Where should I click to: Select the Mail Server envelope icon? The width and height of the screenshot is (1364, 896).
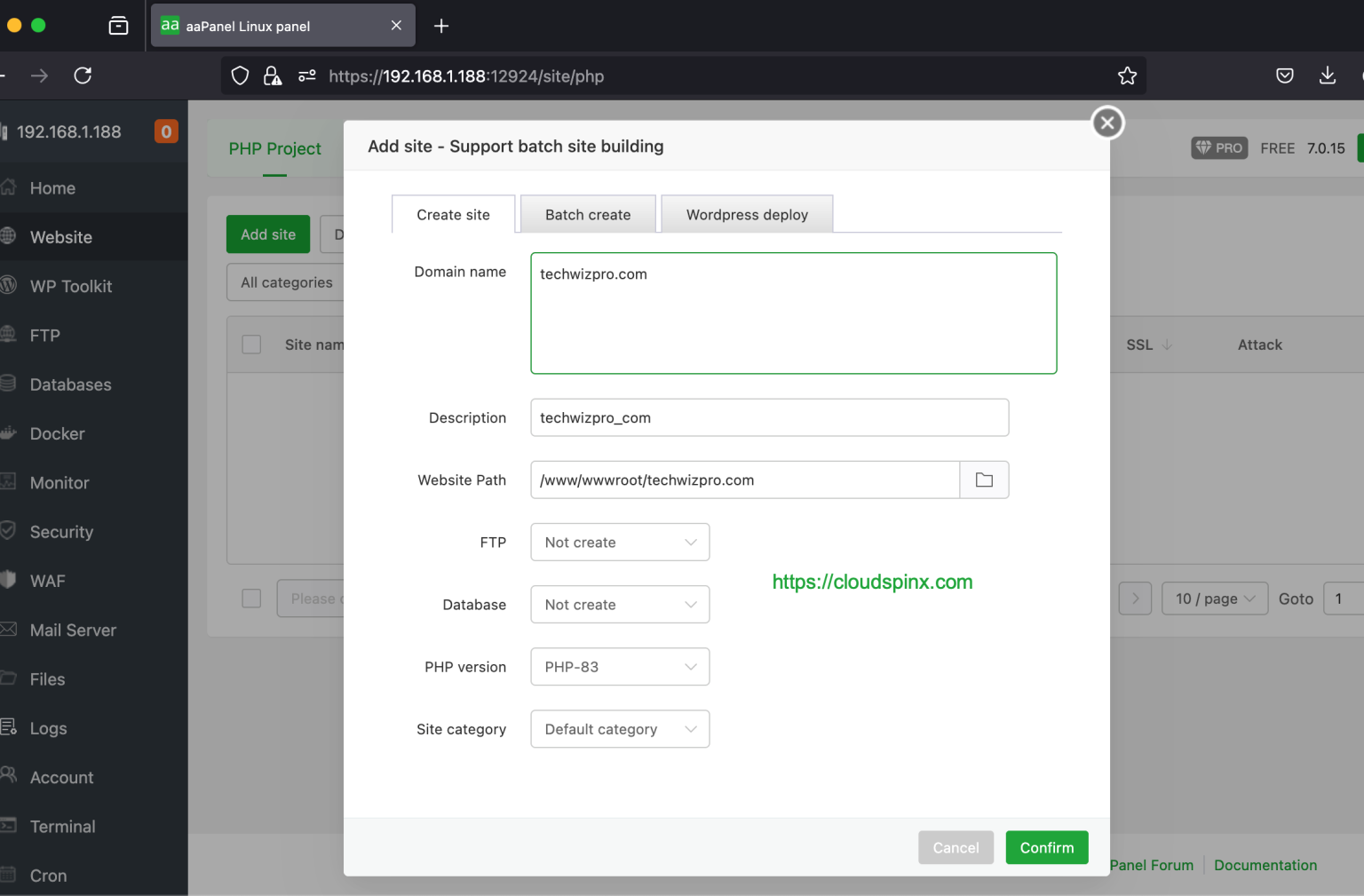tap(10, 630)
